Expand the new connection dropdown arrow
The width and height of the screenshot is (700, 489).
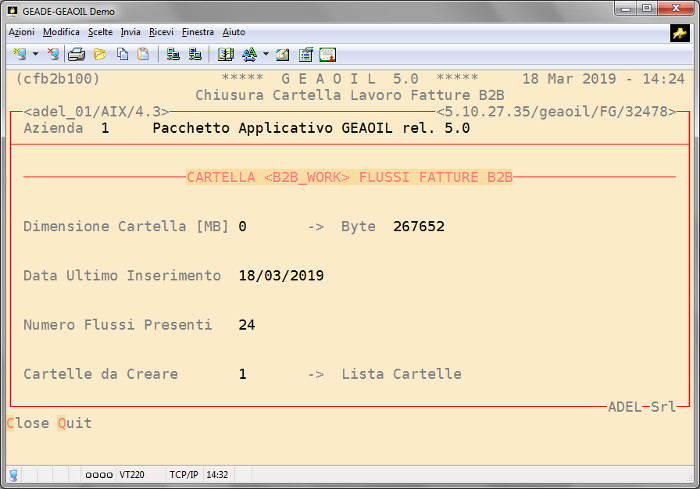tap(35, 54)
